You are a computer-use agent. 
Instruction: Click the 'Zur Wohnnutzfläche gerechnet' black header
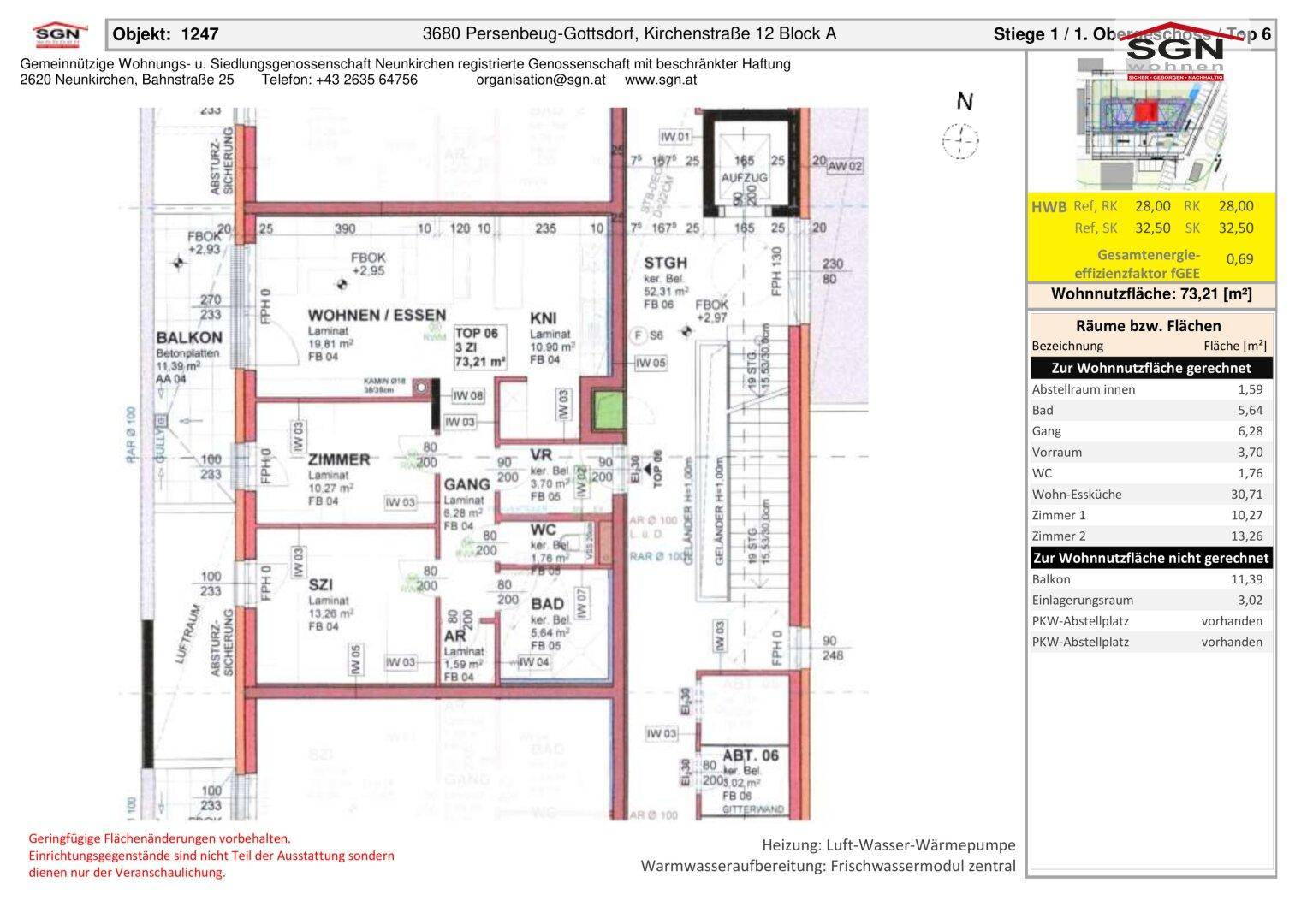click(1151, 368)
